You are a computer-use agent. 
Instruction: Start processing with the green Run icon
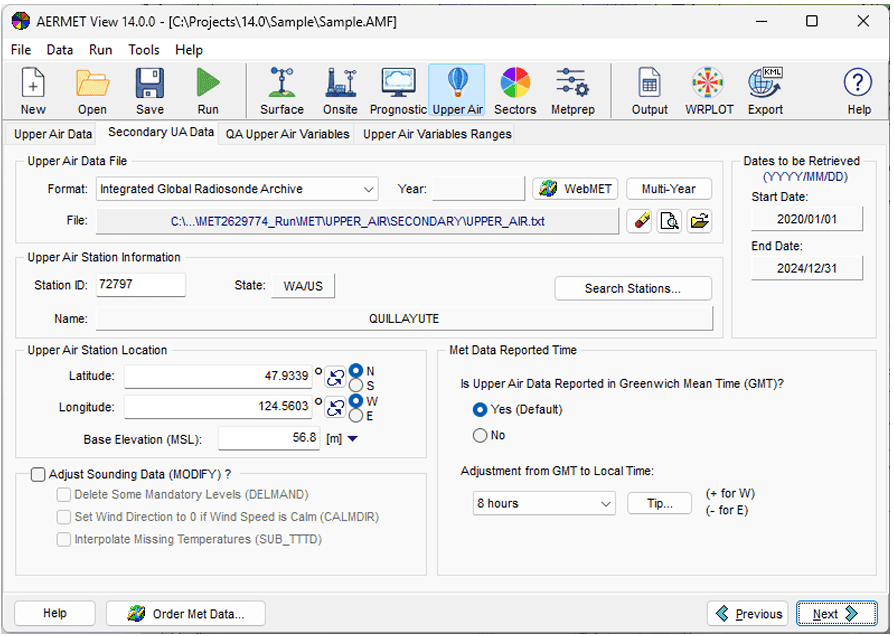208,91
